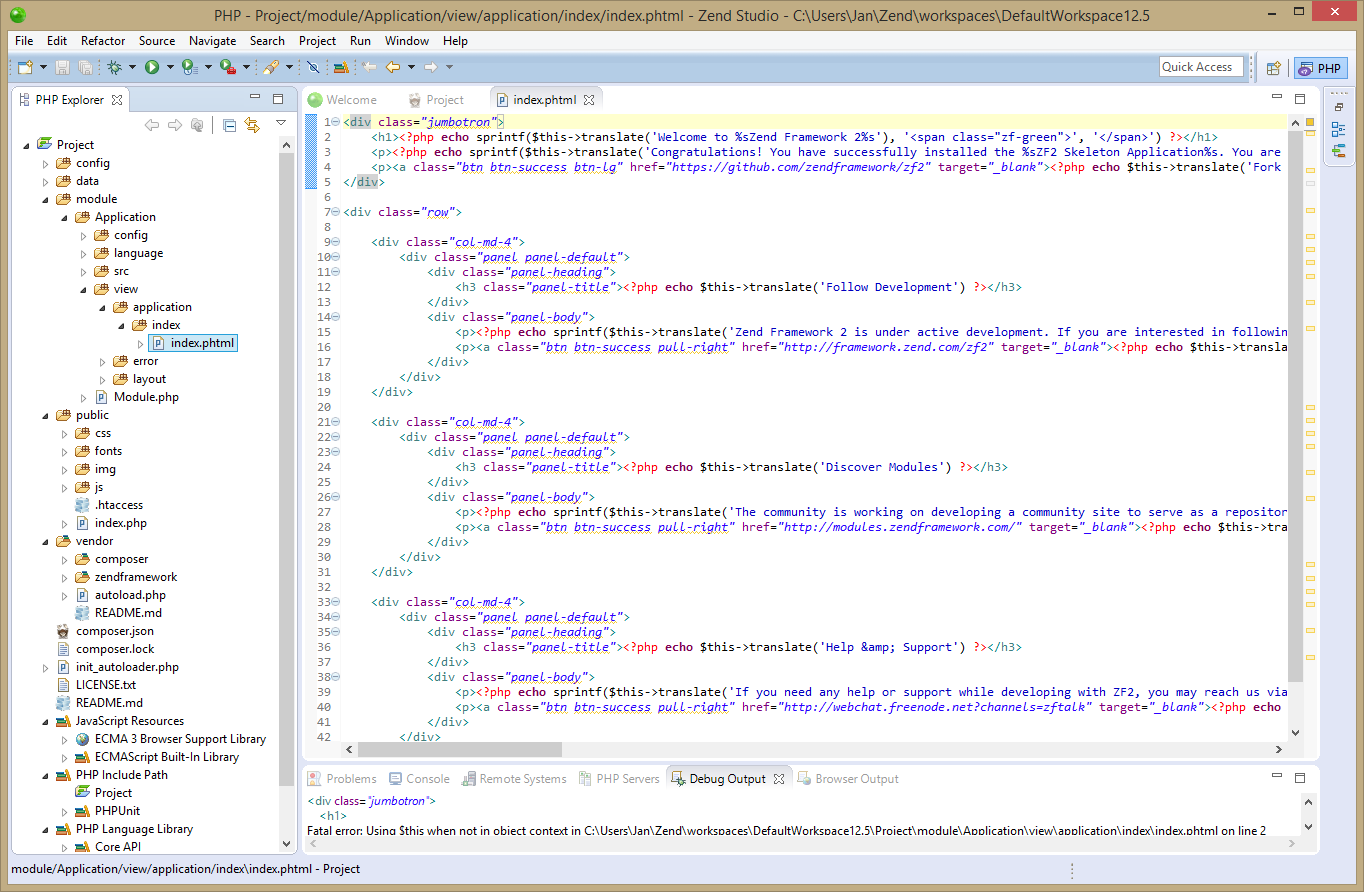Start debugging with the bug icon
This screenshot has height=892, width=1364.
coord(115,67)
